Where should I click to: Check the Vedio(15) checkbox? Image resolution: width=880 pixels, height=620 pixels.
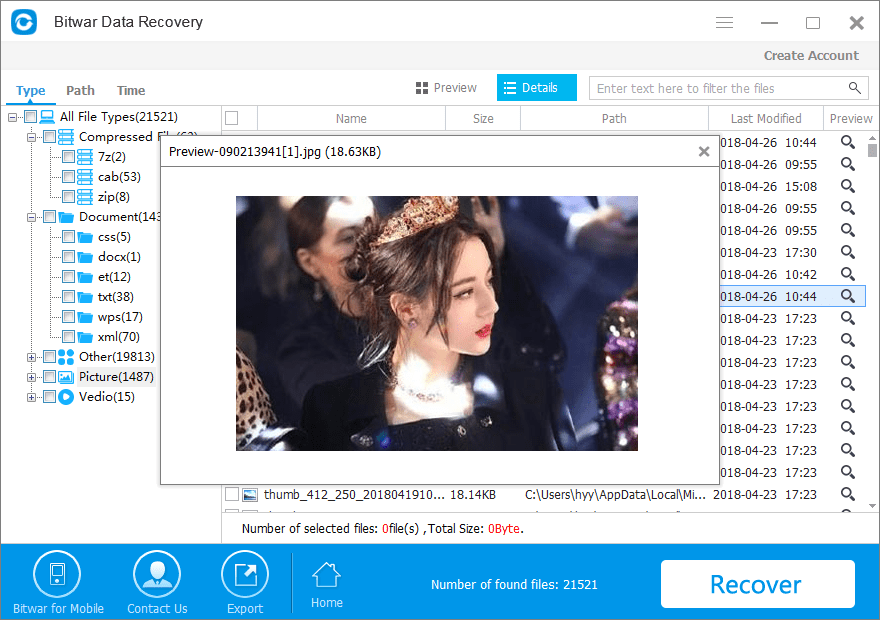[49, 397]
